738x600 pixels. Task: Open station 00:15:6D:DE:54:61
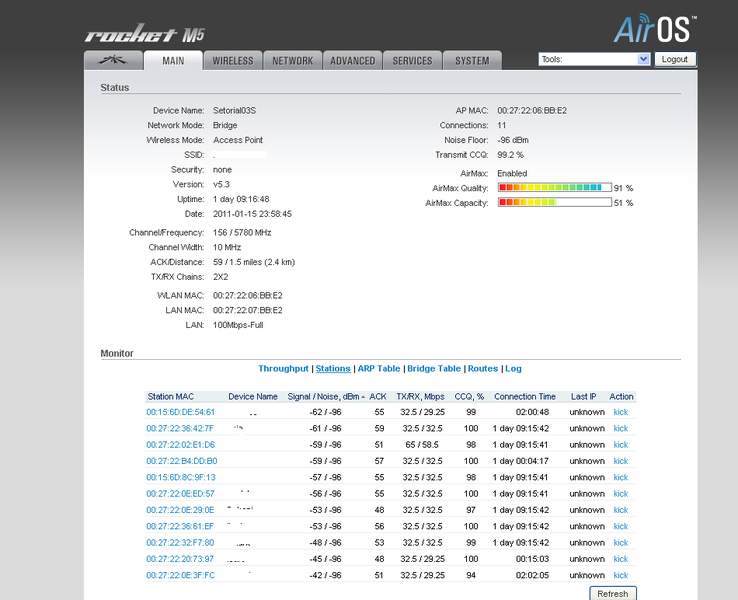[180, 412]
